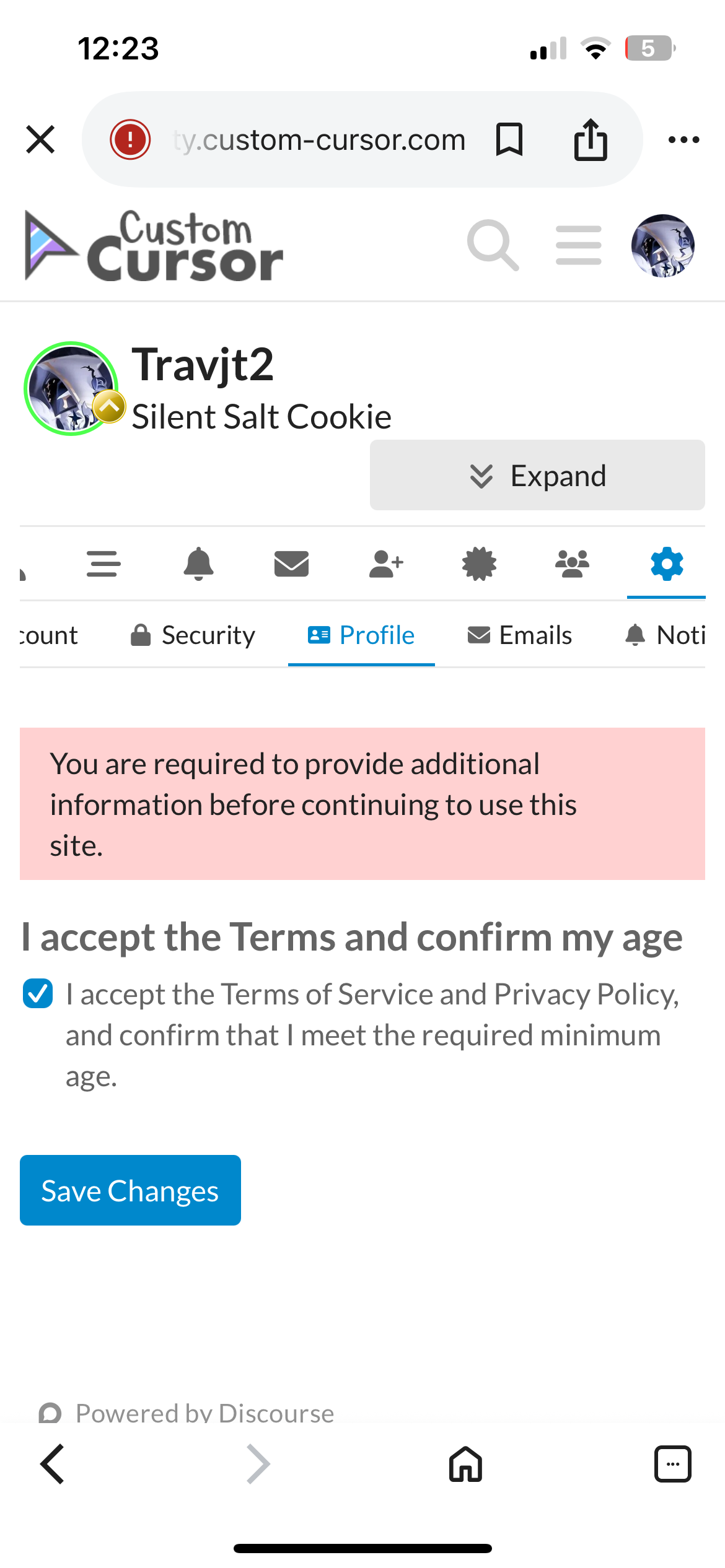Click the notifications bell icon
This screenshot has height=1568, width=725.
pyautogui.click(x=198, y=564)
